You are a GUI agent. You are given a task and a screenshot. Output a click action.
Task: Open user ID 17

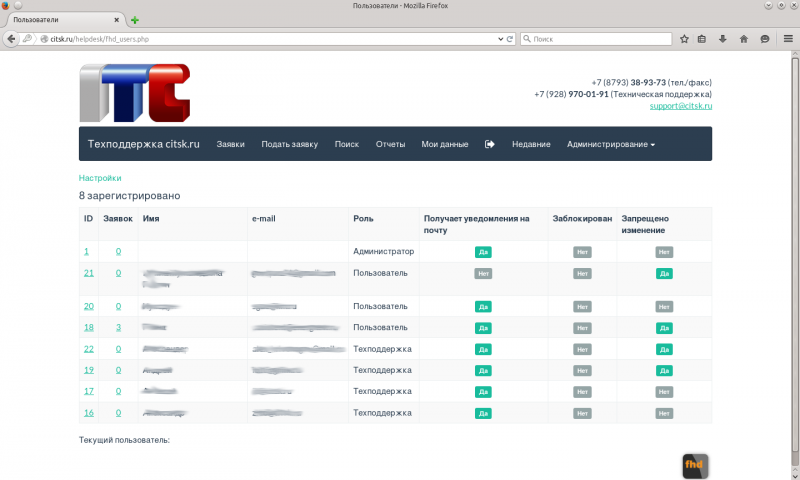click(x=89, y=391)
